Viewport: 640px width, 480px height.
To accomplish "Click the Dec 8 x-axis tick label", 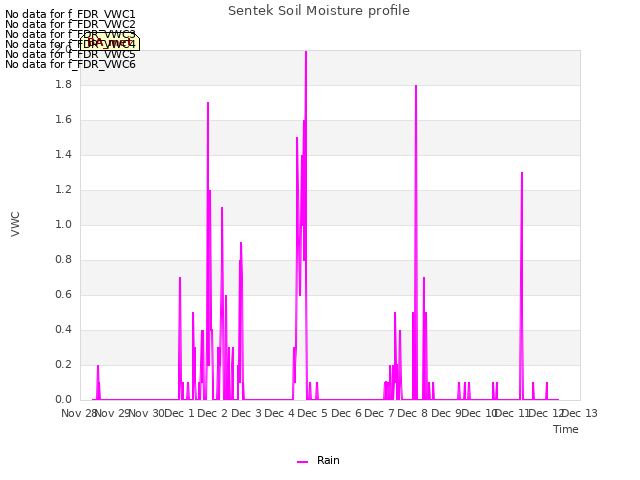I will coord(413,413).
